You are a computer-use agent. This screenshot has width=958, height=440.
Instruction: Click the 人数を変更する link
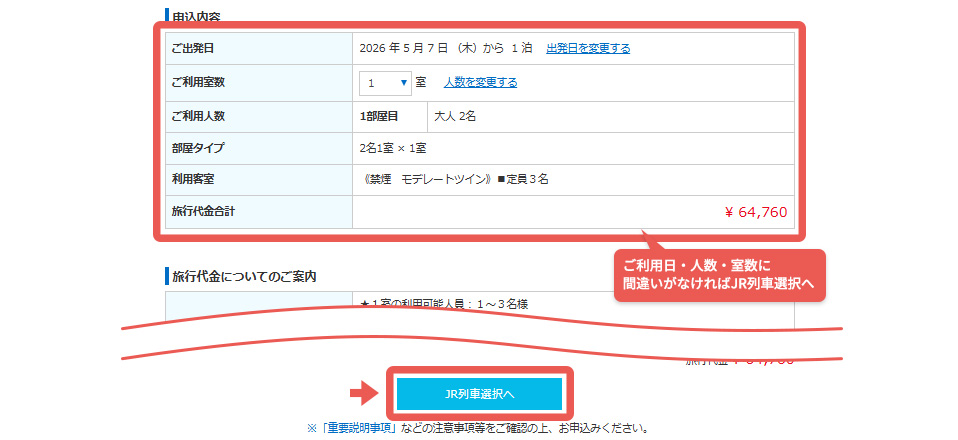(x=480, y=82)
